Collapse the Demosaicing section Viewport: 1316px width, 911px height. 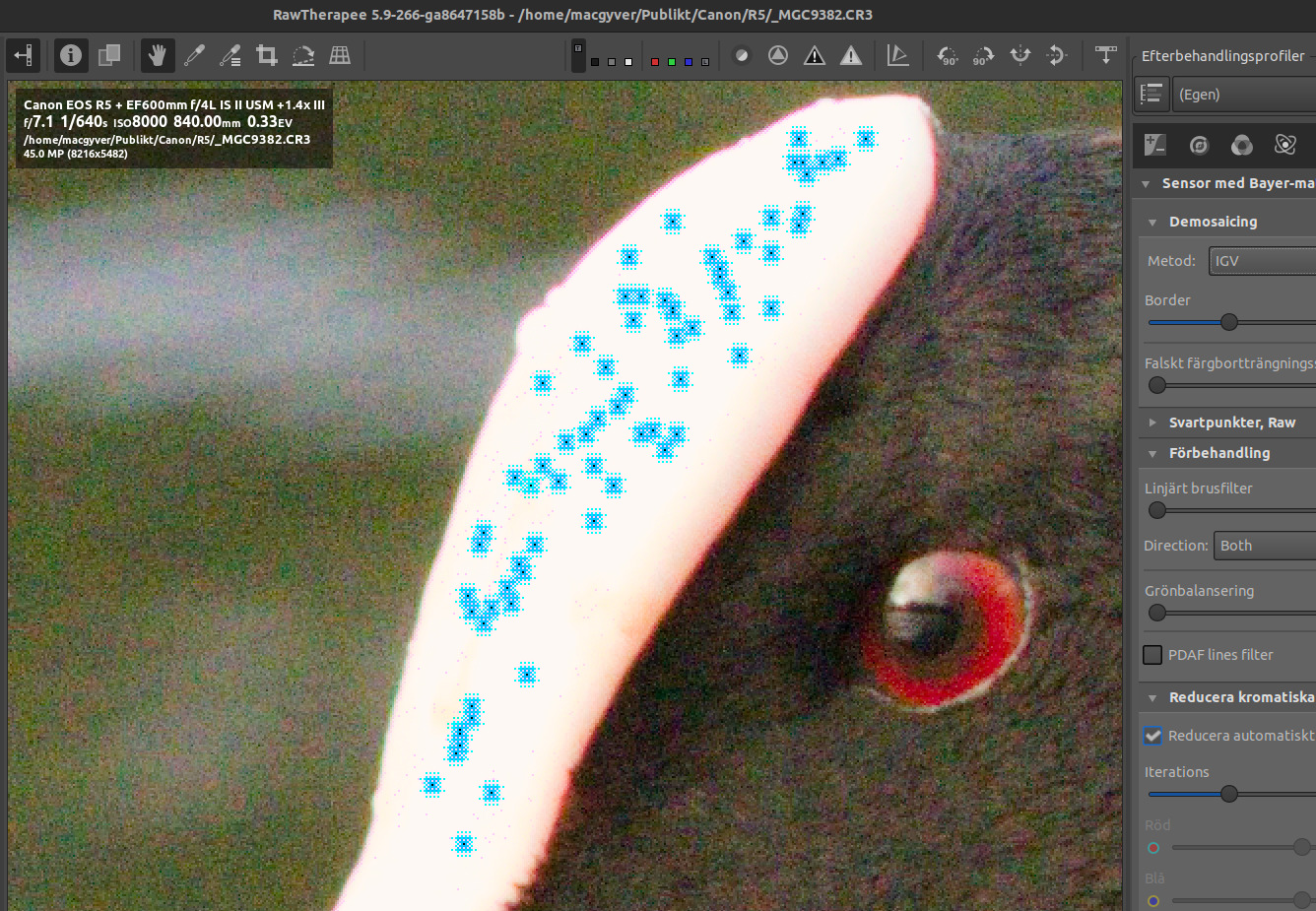(x=1152, y=223)
